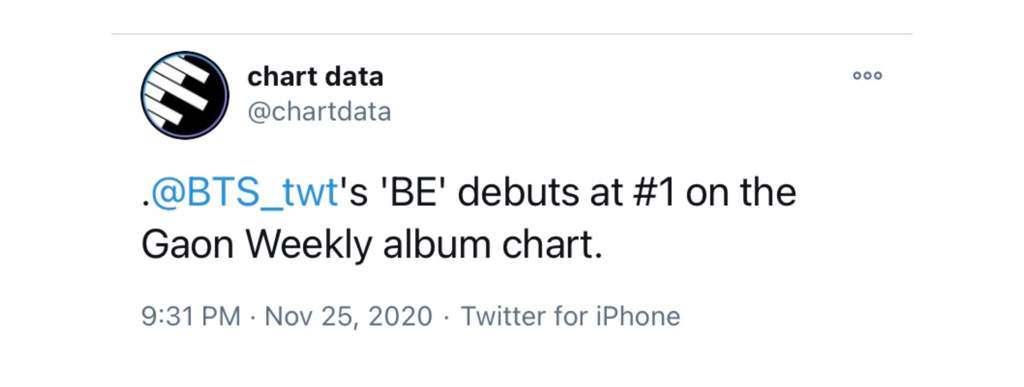Open the Twitter for iPhone source link
1024x387 pixels.
point(571,317)
